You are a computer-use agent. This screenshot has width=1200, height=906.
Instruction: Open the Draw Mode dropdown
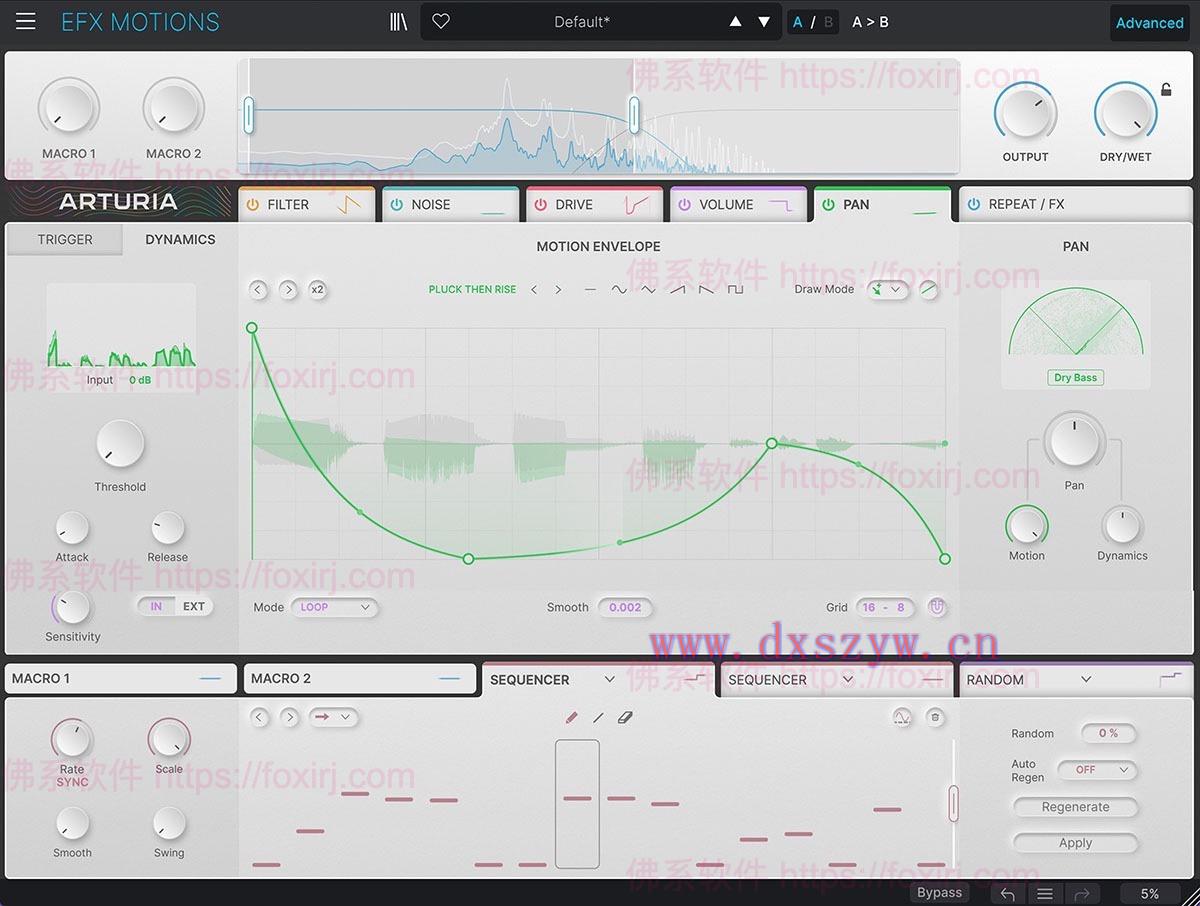coord(887,290)
